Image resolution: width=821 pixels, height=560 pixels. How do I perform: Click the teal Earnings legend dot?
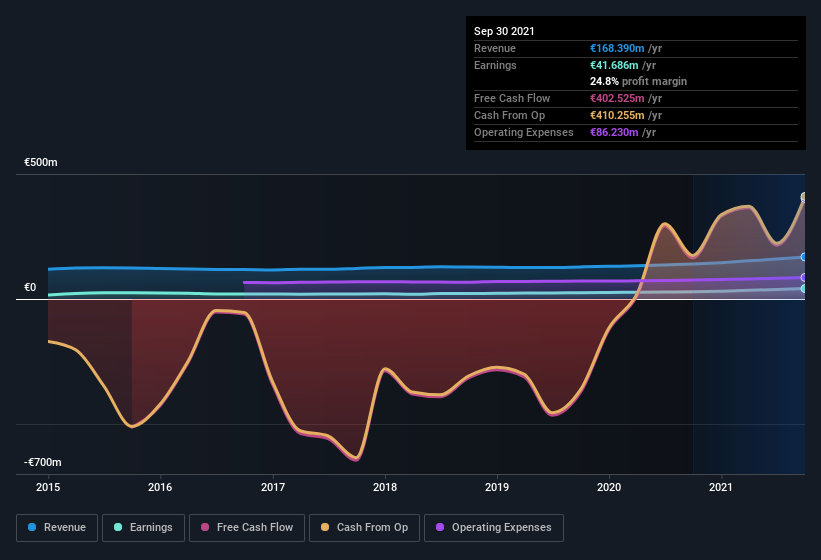118,527
